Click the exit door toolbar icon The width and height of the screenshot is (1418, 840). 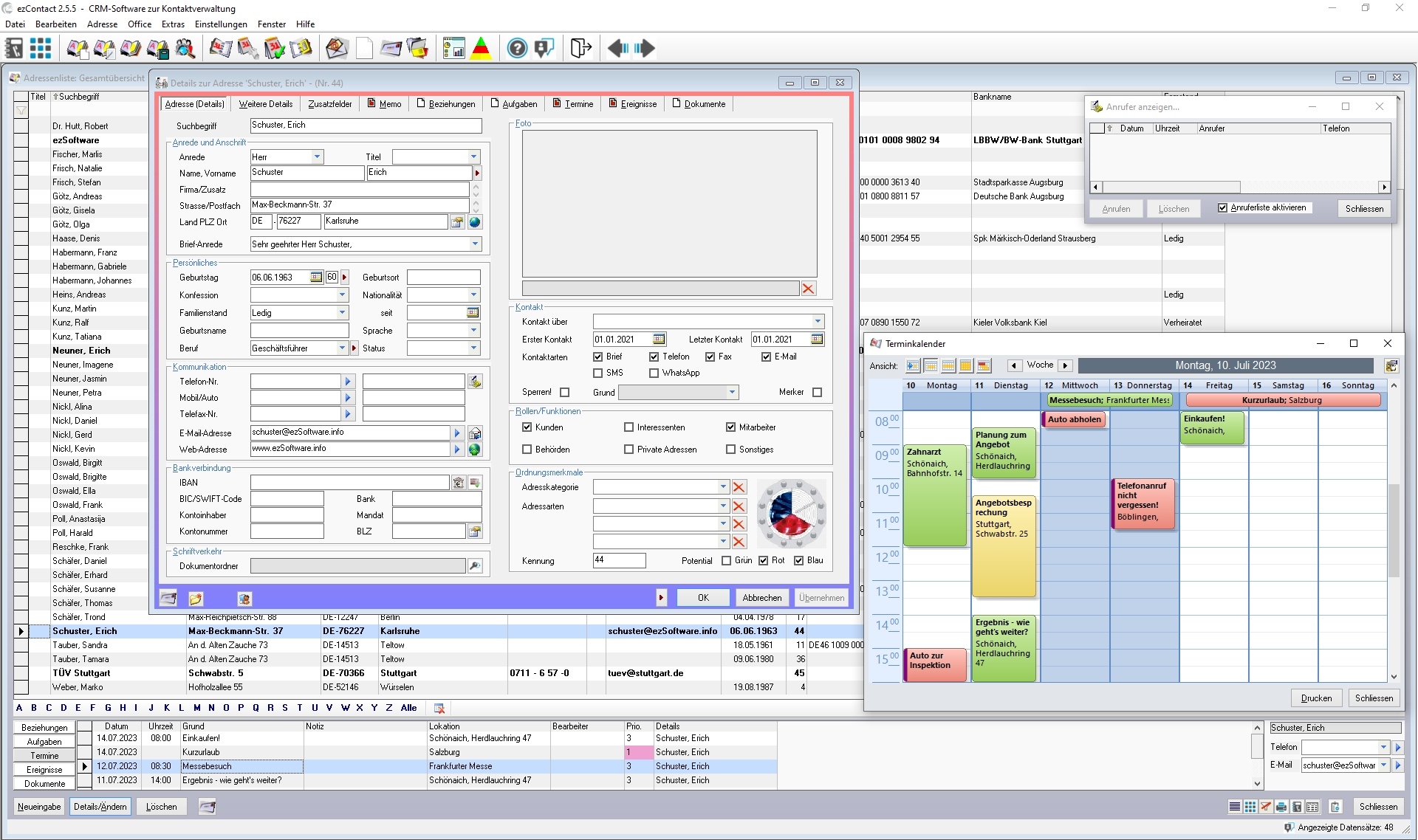tap(580, 49)
